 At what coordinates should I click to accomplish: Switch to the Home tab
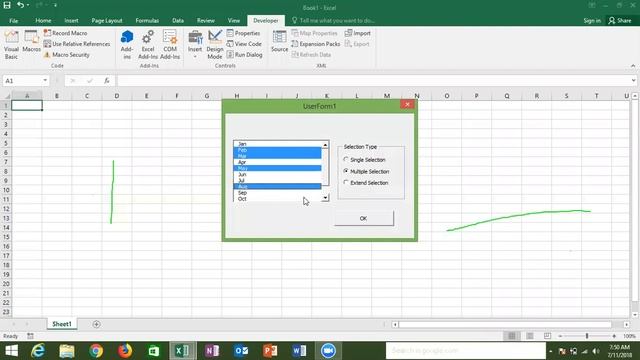pos(43,20)
